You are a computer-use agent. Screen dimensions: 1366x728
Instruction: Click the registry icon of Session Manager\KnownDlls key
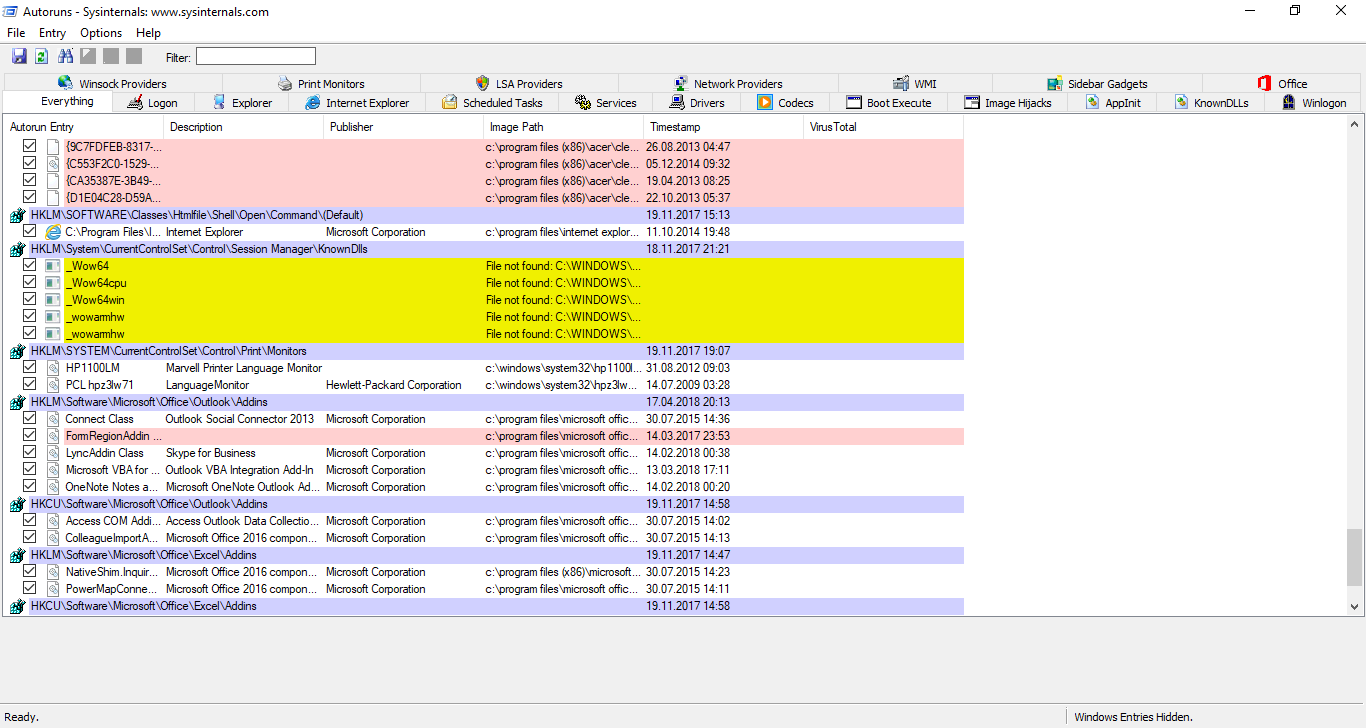[x=17, y=249]
